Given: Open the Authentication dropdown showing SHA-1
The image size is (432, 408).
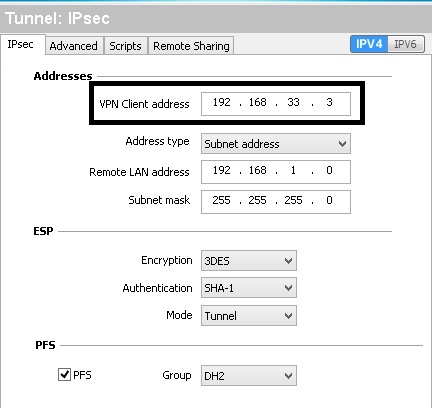Looking at the screenshot, I should (249, 288).
